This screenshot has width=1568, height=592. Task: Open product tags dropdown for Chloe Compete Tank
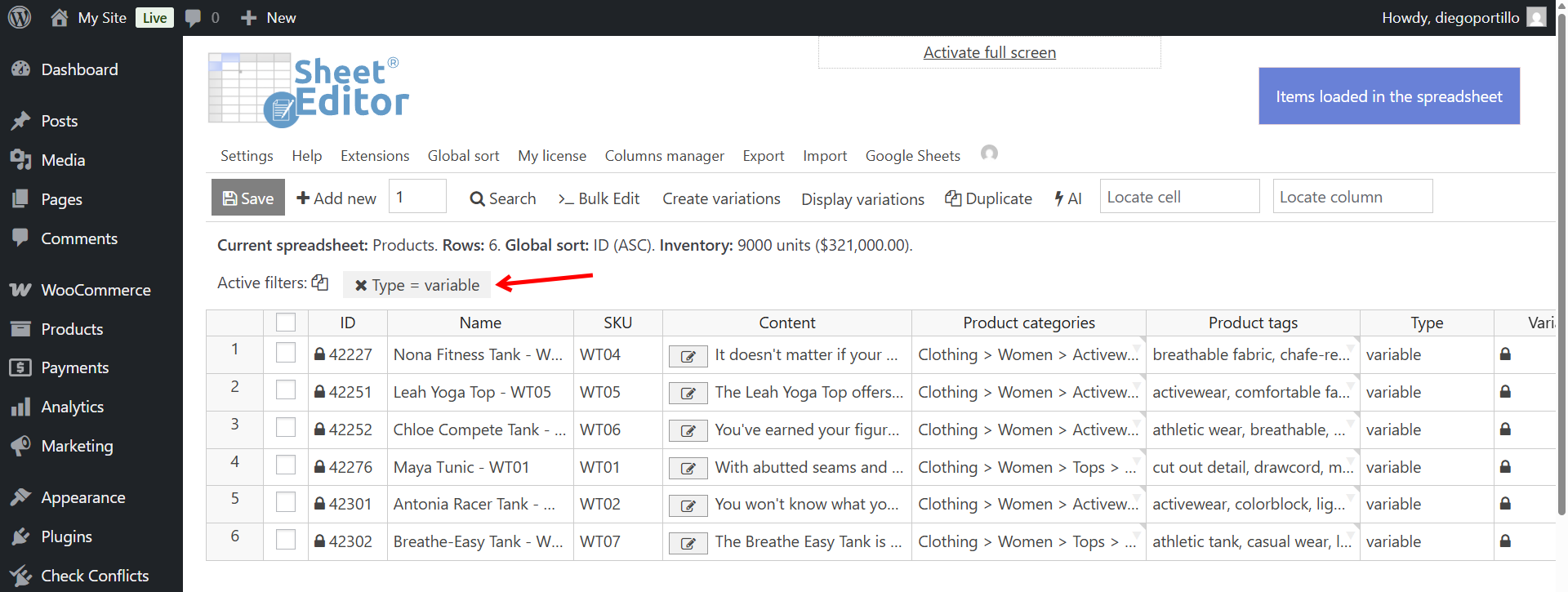(x=1351, y=421)
